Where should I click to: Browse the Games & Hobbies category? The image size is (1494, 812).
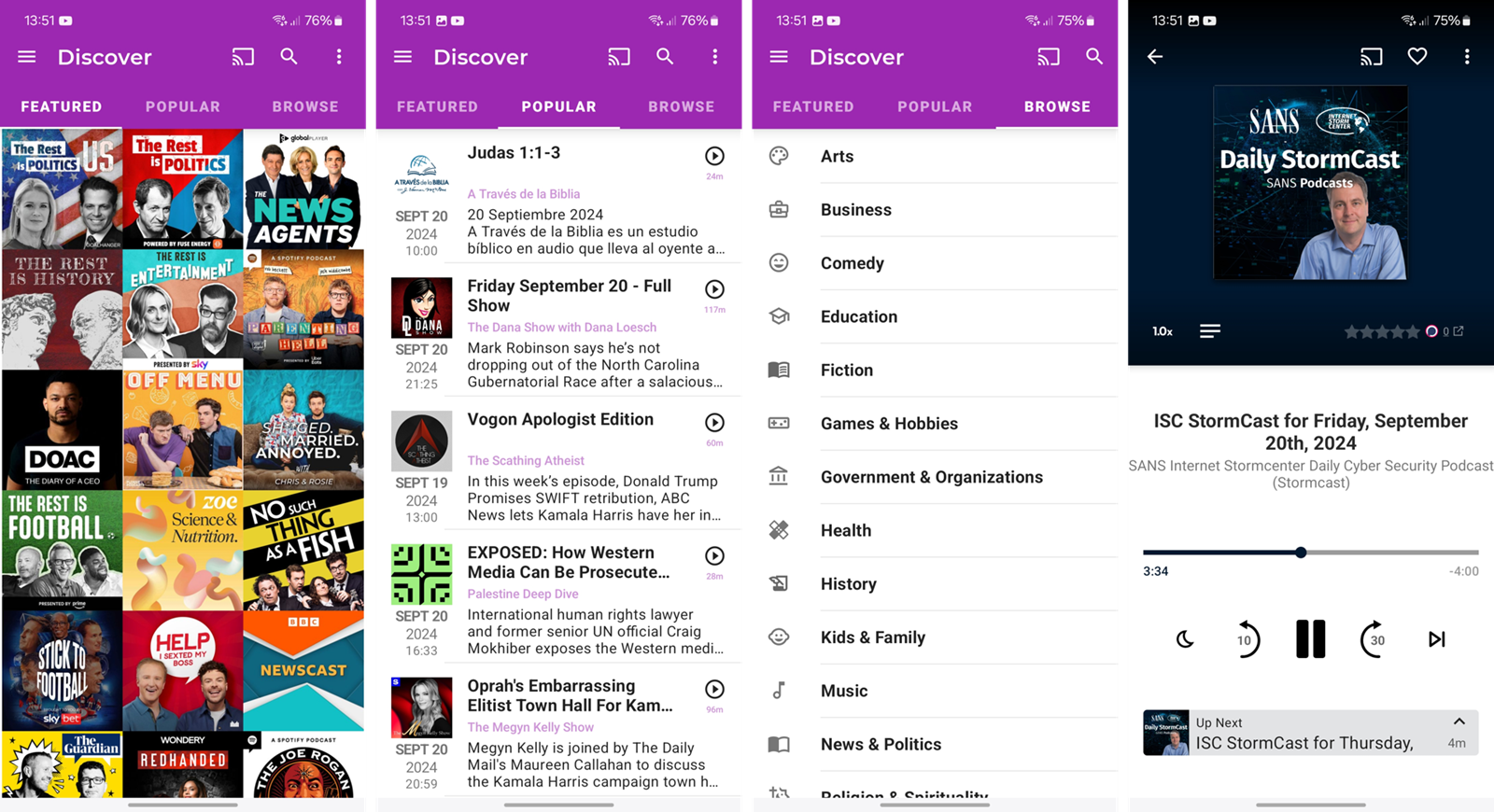point(936,424)
